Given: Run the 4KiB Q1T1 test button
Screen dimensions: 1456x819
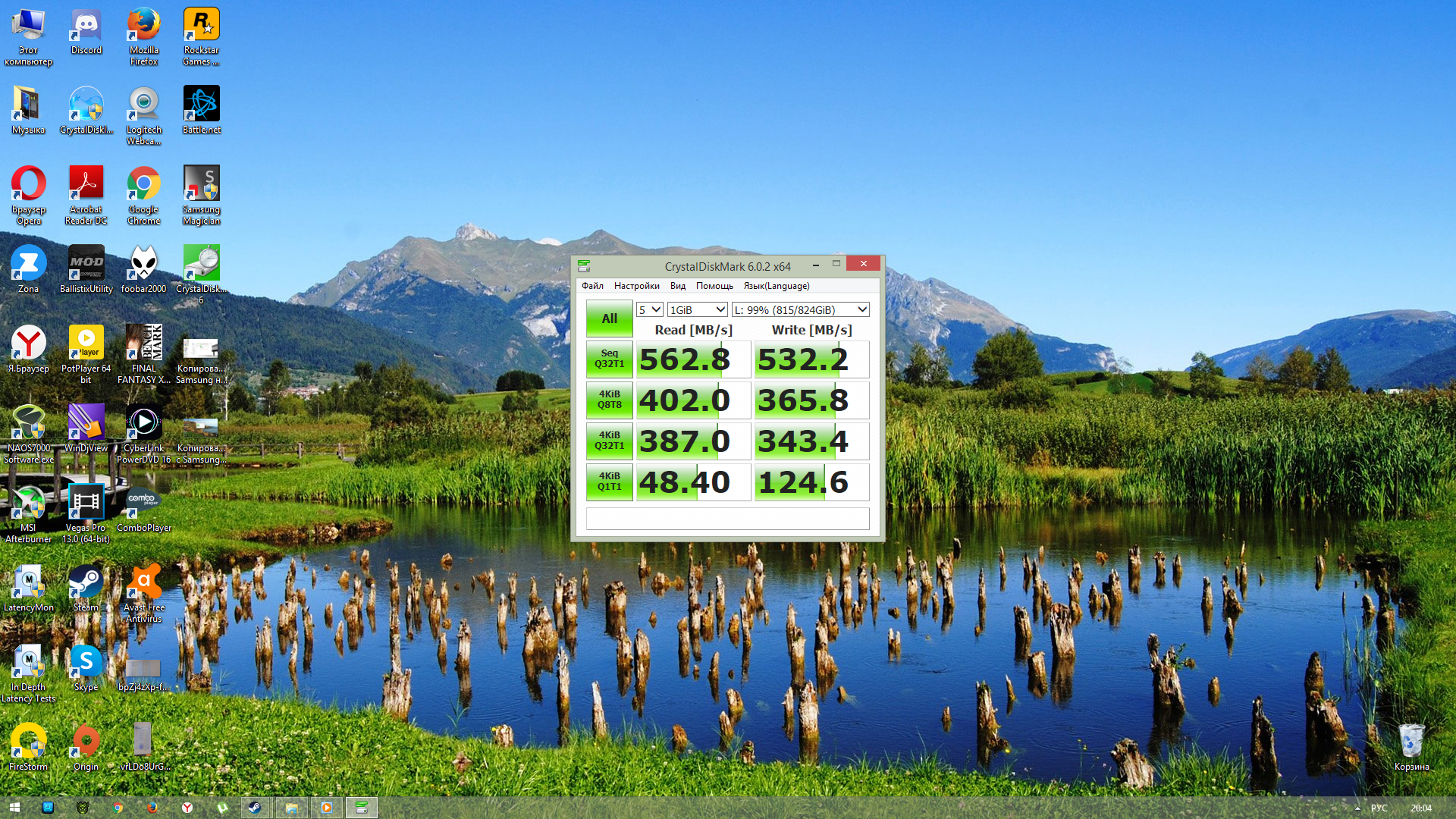Looking at the screenshot, I should coord(609,482).
